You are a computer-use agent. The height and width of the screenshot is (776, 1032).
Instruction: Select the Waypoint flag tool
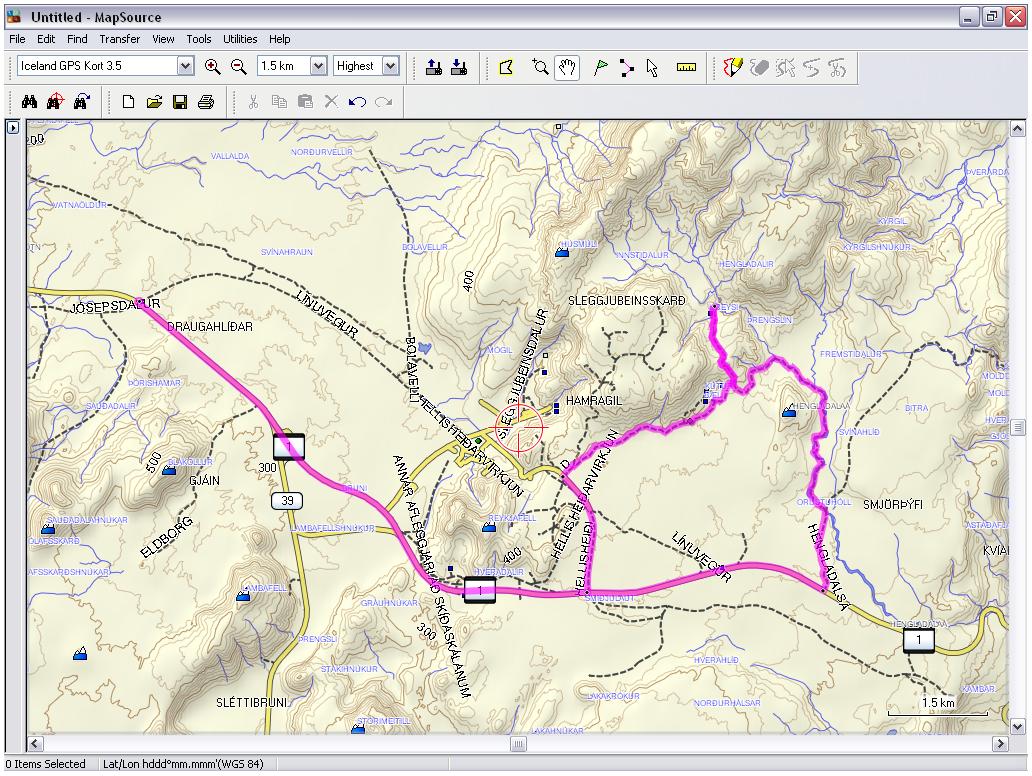click(601, 68)
